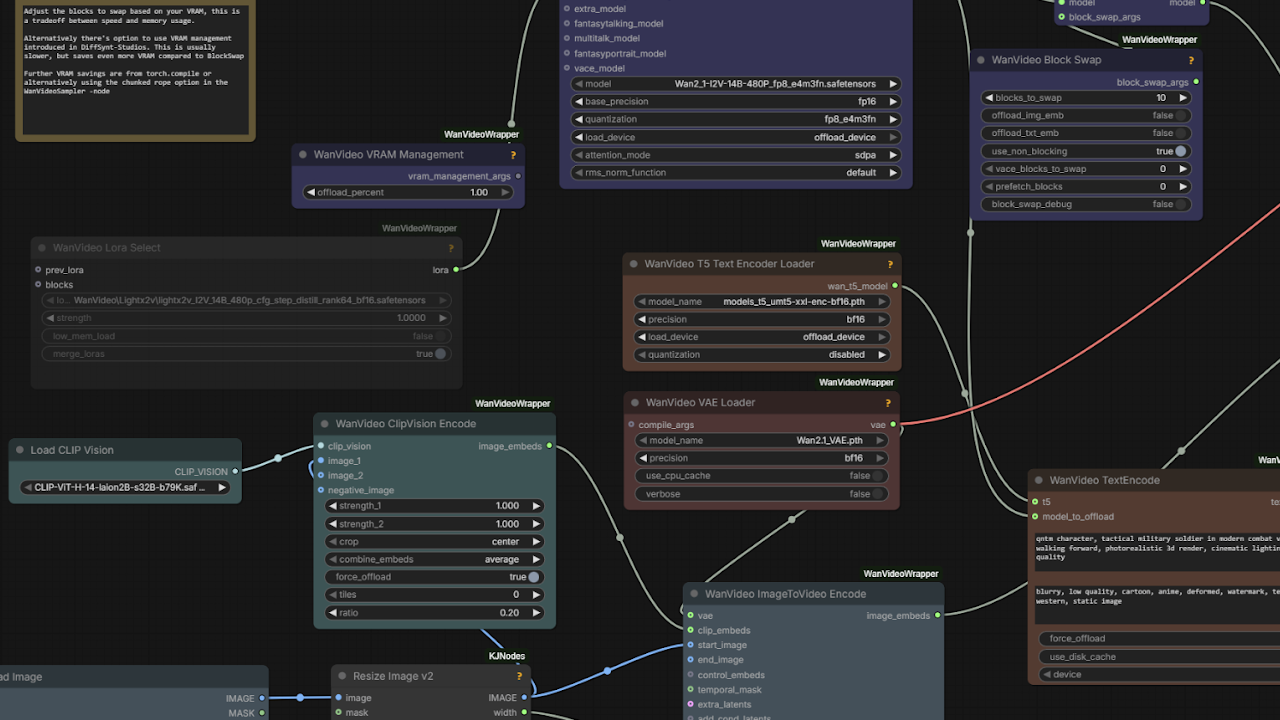
Task: Collapse the WanVideo Block Swap node
Action: click(981, 60)
